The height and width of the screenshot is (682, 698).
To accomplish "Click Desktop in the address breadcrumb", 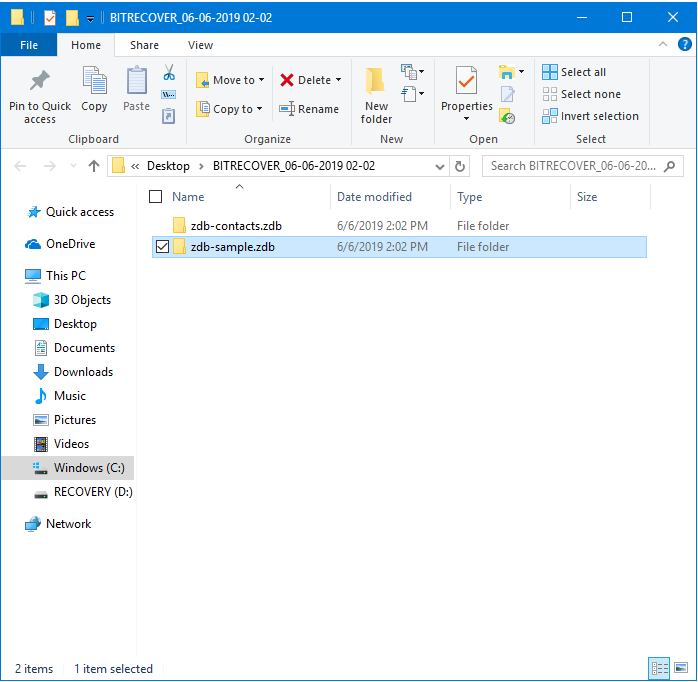I will pyautogui.click(x=168, y=166).
